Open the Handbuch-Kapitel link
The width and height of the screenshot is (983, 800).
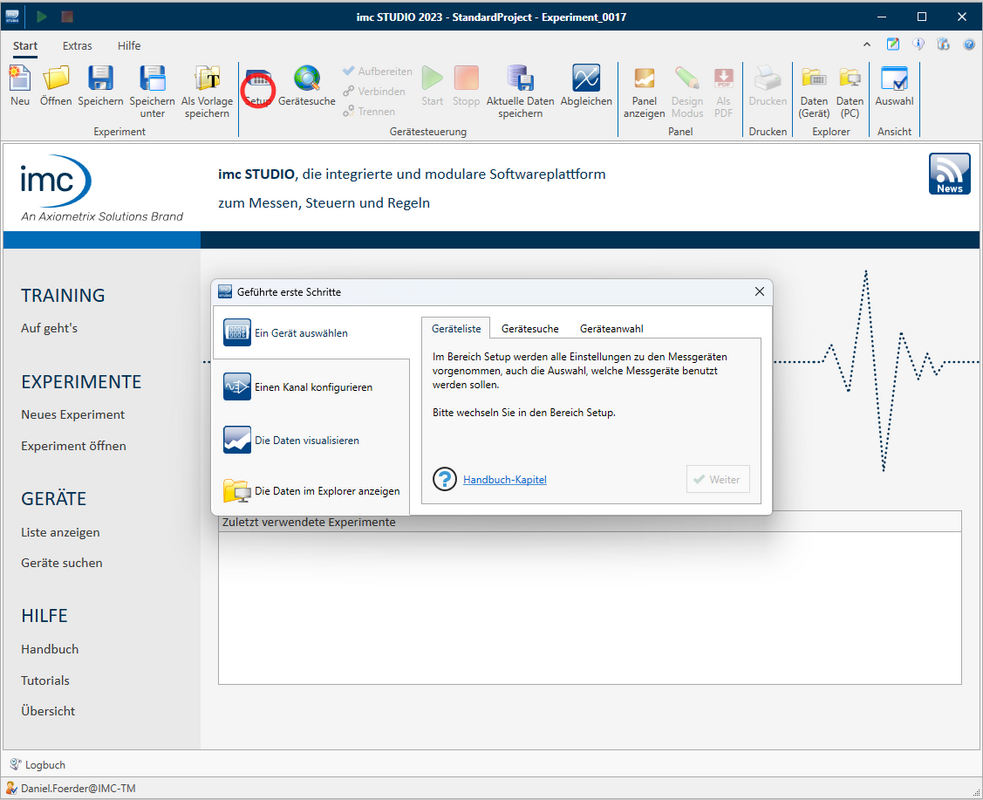pyautogui.click(x=504, y=480)
